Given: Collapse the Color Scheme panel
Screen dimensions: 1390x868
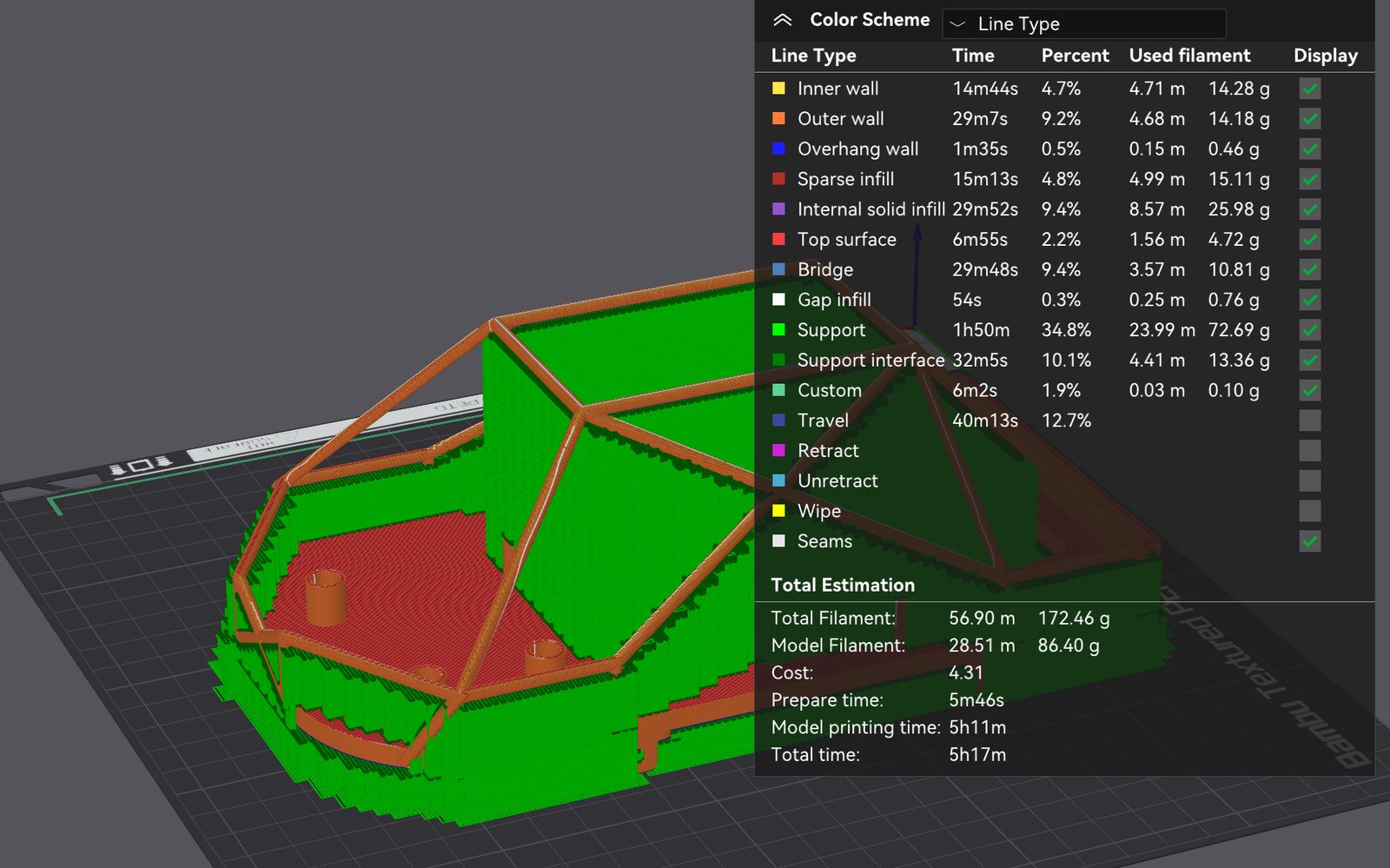Looking at the screenshot, I should tap(782, 20).
